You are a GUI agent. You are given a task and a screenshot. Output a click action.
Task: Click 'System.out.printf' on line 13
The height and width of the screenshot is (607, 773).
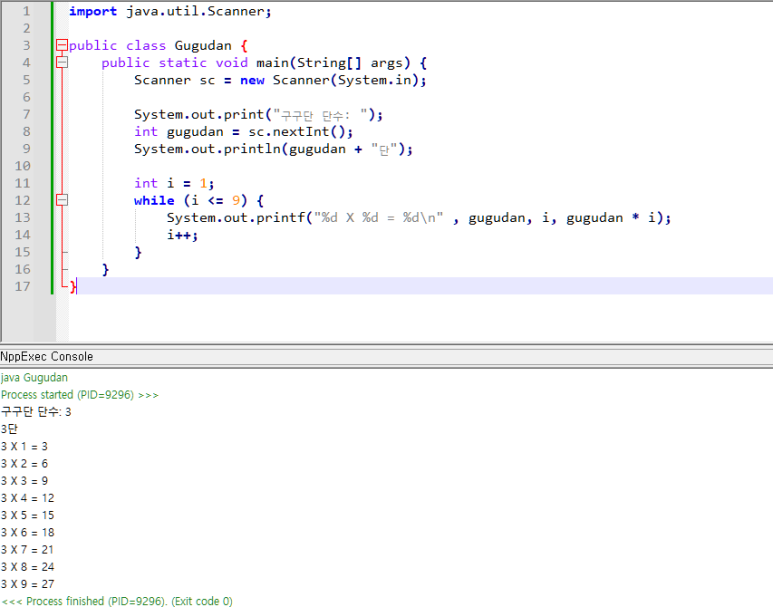pos(236,218)
